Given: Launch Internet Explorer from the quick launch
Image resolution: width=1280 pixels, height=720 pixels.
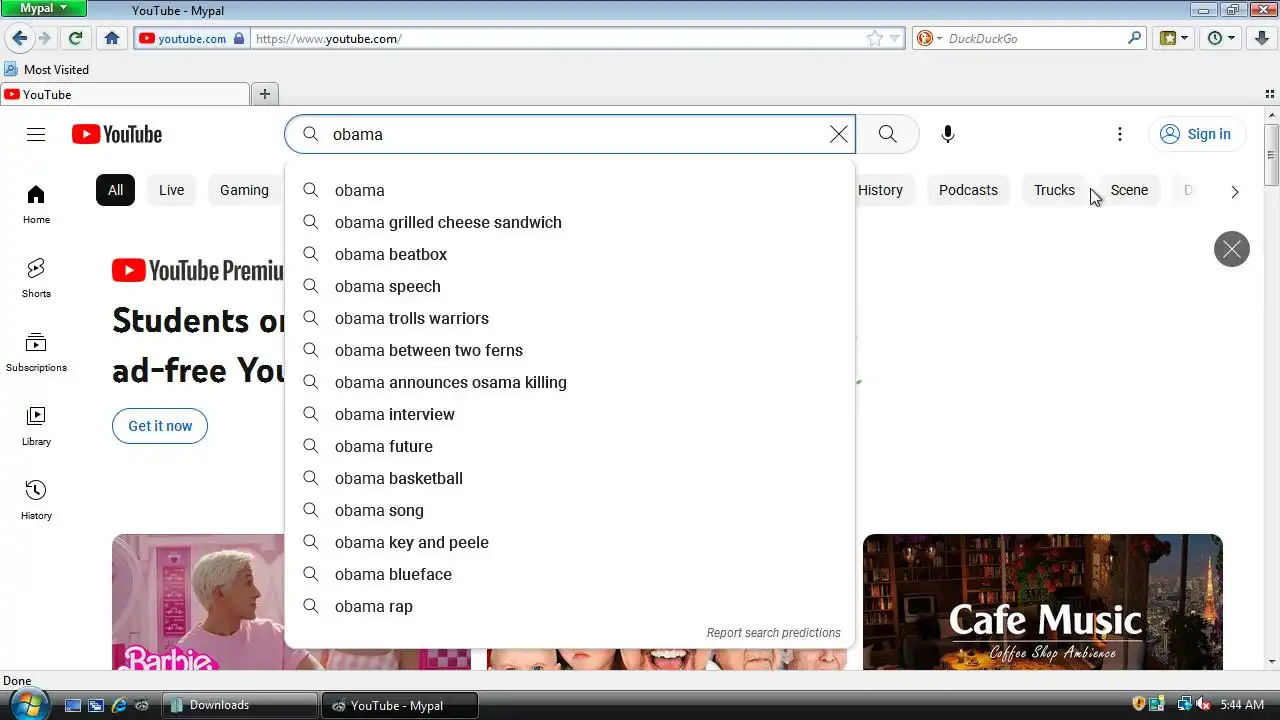Looking at the screenshot, I should tap(119, 705).
